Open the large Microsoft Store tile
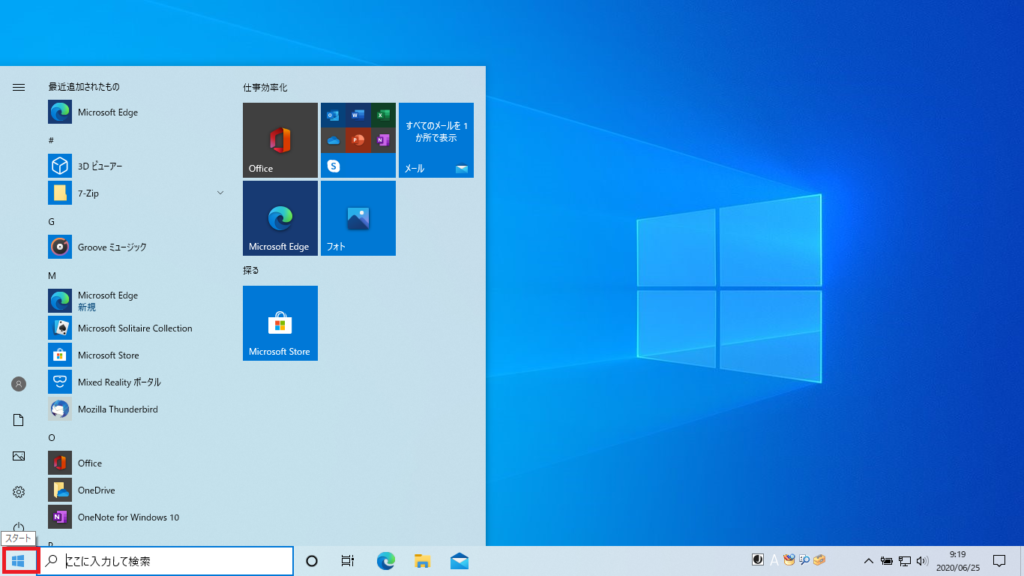This screenshot has width=1024, height=576. [280, 323]
